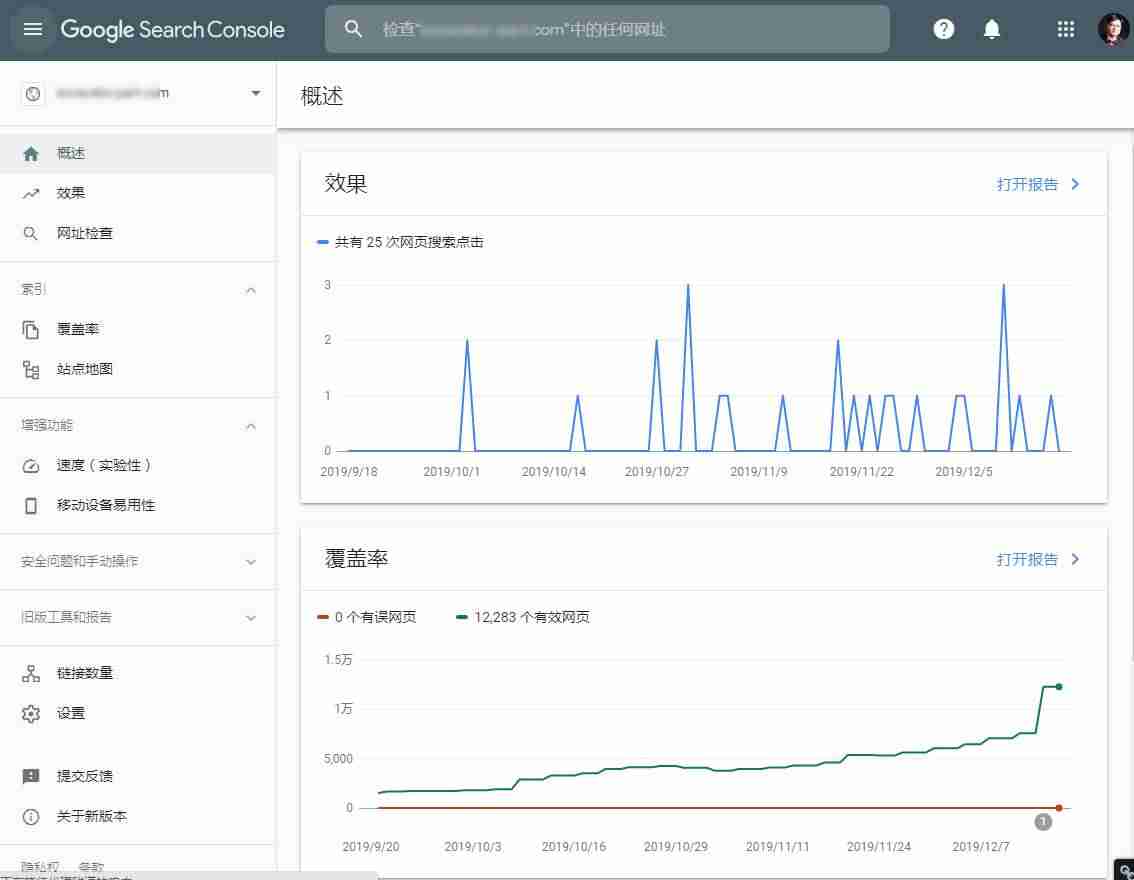Viewport: 1134px width, 880px height.
Task: Click the speedometer icon beside 速度
Action: click(30, 466)
